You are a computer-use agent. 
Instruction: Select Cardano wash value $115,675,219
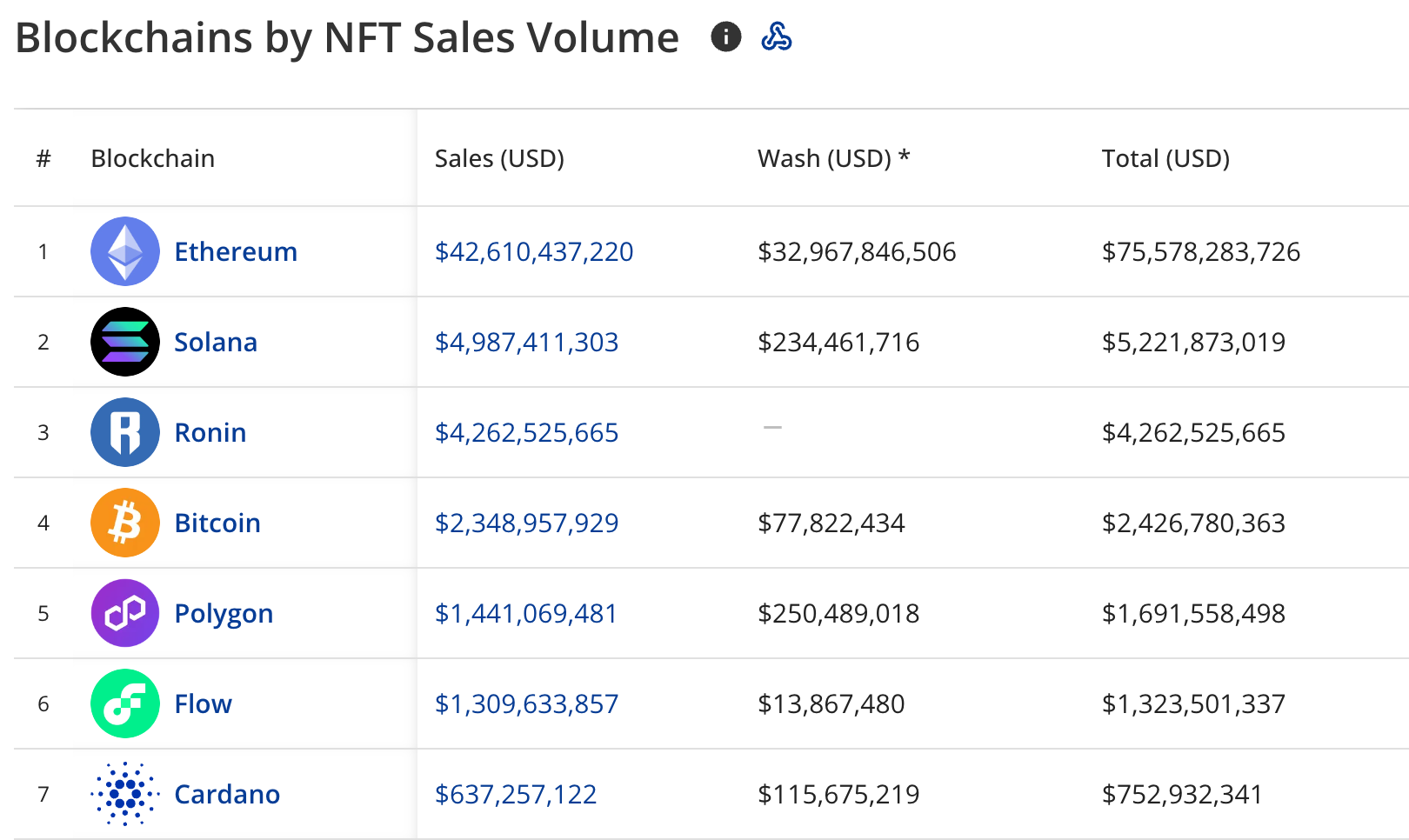pos(838,795)
